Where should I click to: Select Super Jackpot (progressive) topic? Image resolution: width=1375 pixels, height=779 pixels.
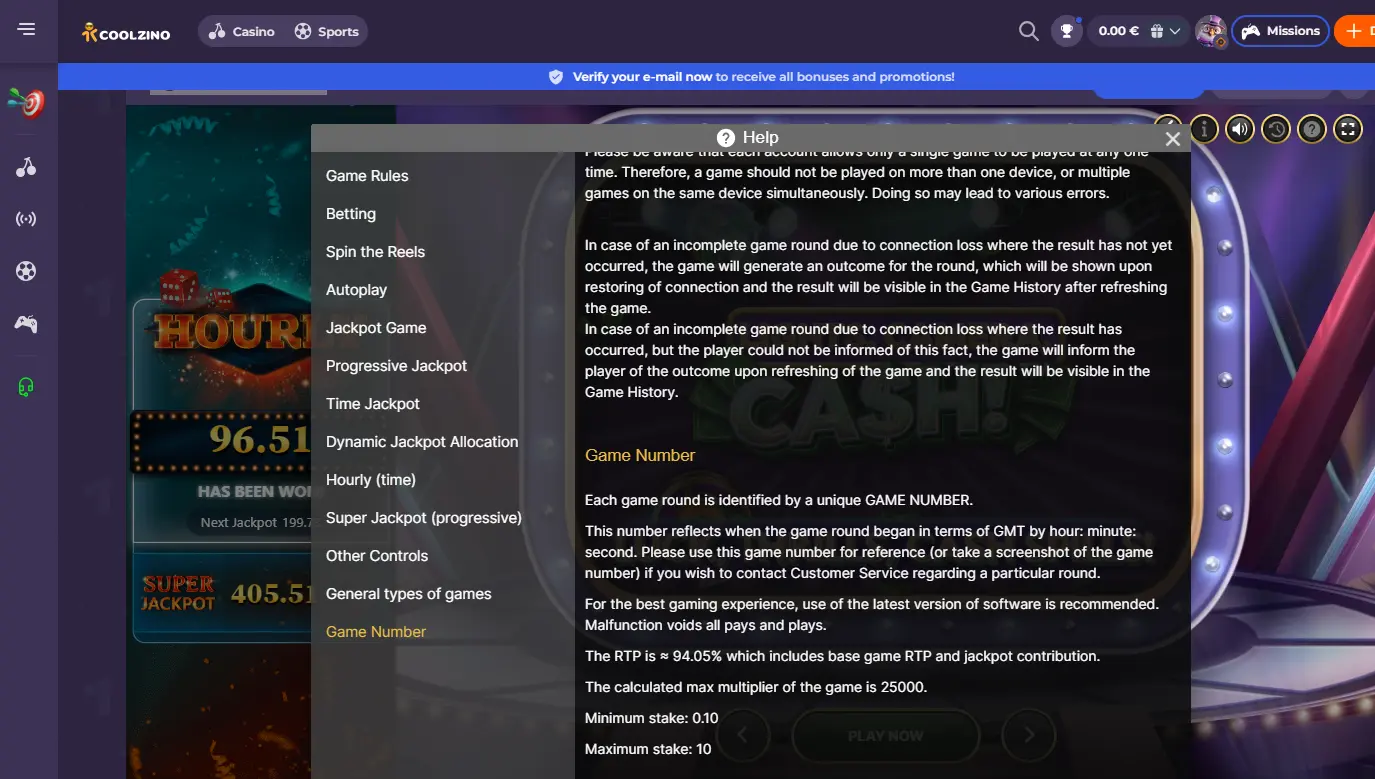click(424, 518)
